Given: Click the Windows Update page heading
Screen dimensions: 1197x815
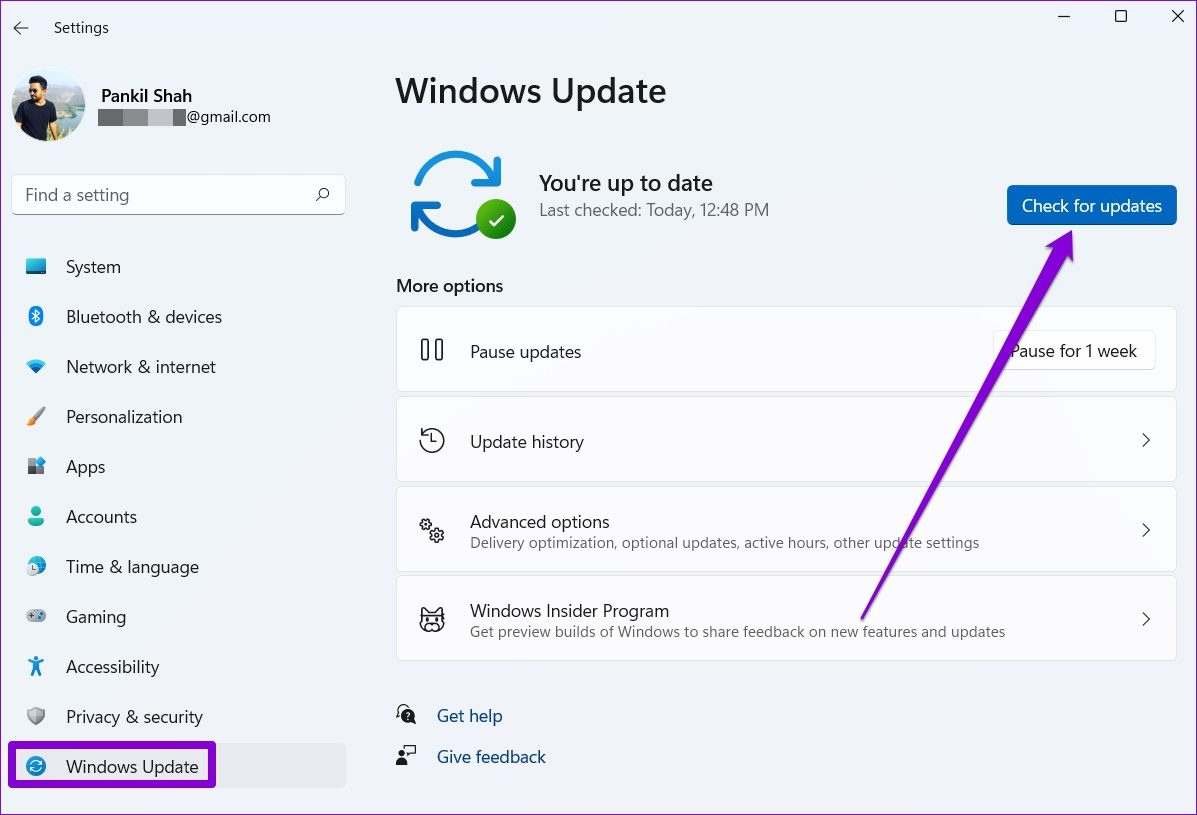Looking at the screenshot, I should [x=531, y=92].
